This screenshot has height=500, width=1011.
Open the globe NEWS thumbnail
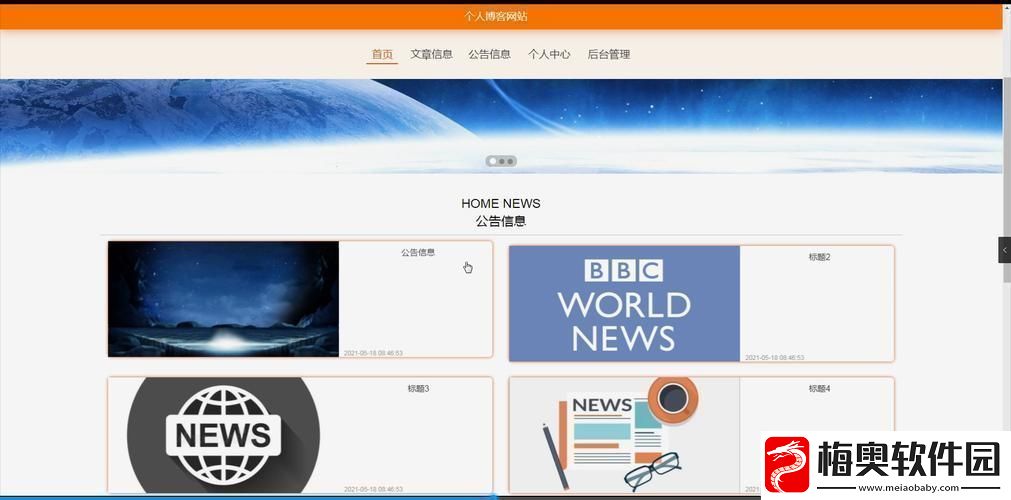tap(223, 435)
